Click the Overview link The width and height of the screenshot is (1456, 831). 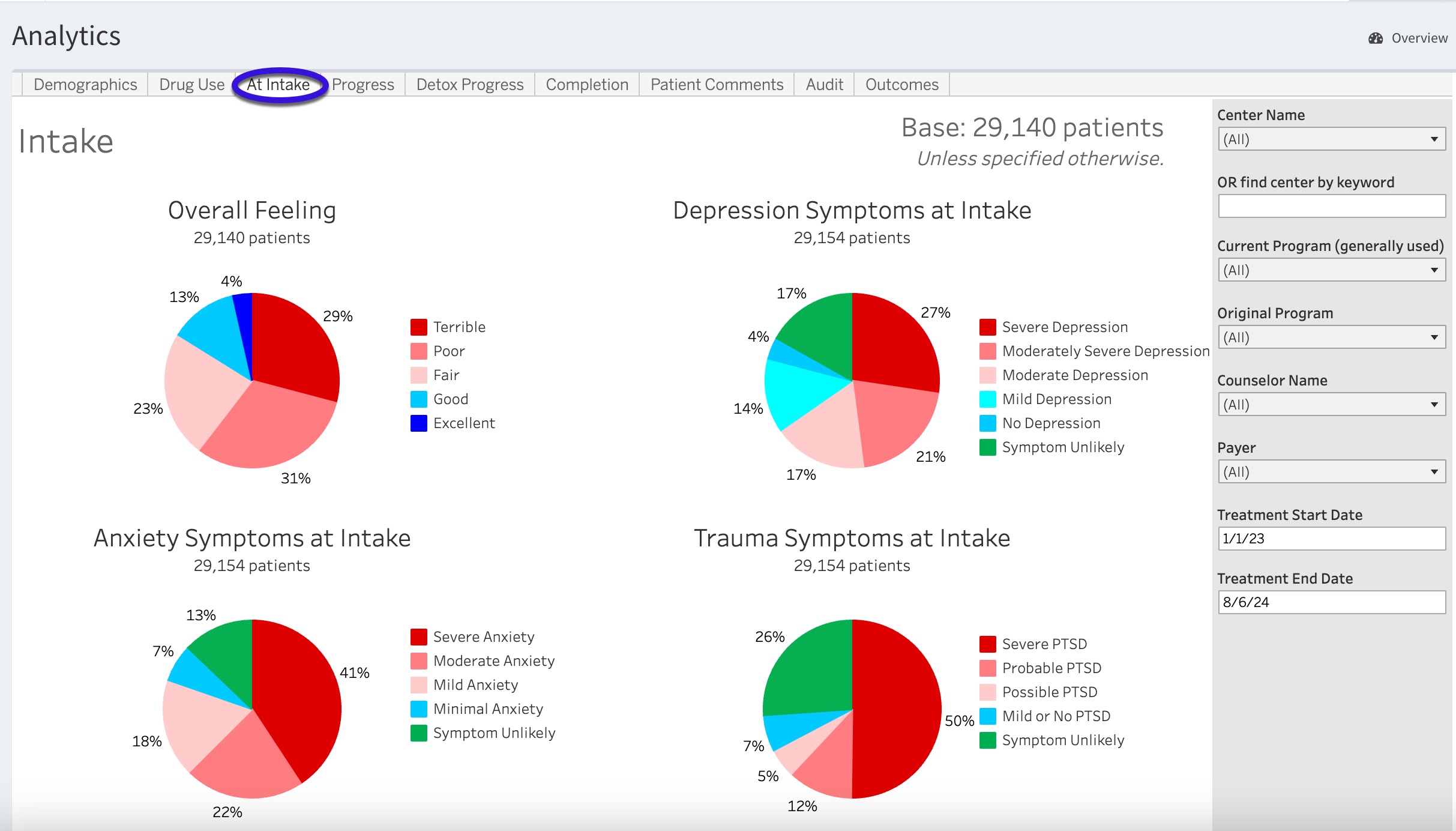click(1419, 38)
